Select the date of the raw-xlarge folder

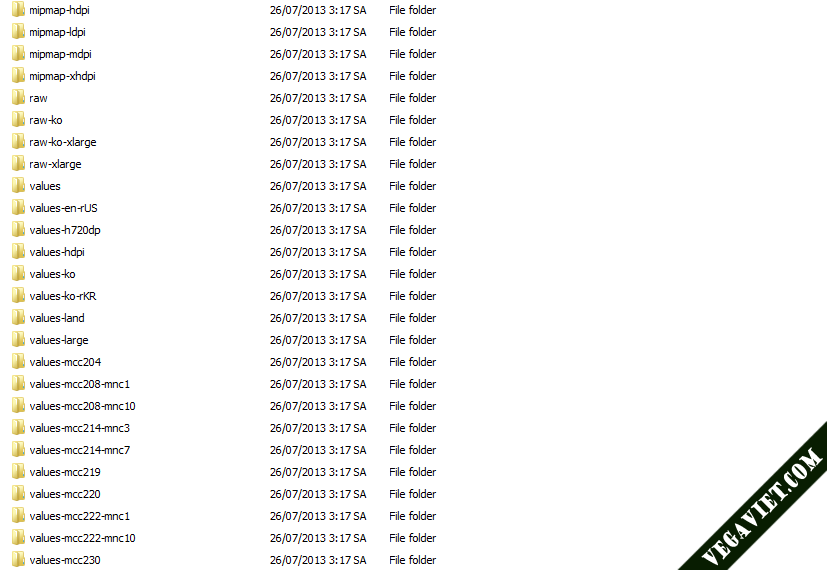coord(318,164)
